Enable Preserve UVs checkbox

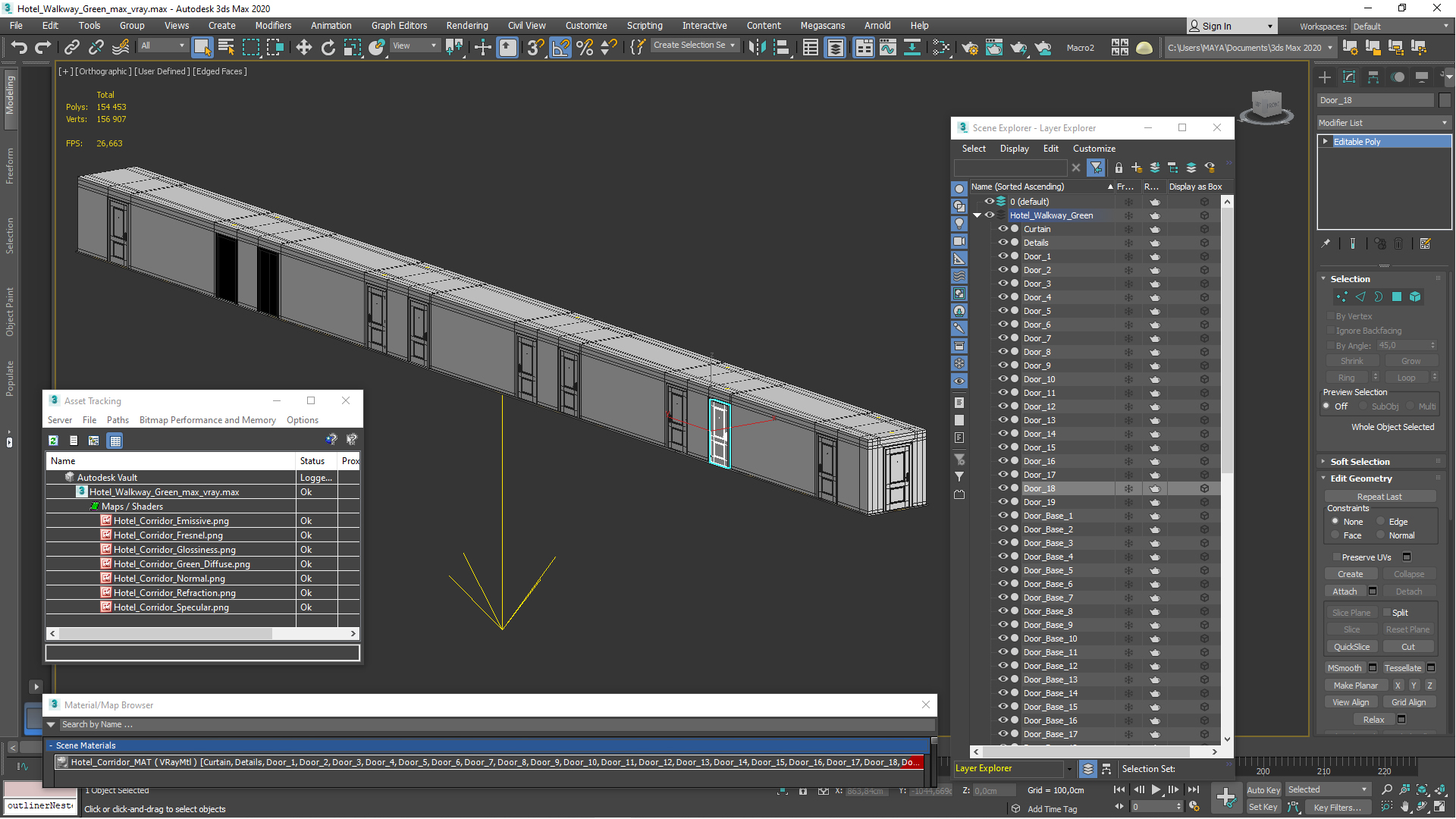pyautogui.click(x=1336, y=557)
